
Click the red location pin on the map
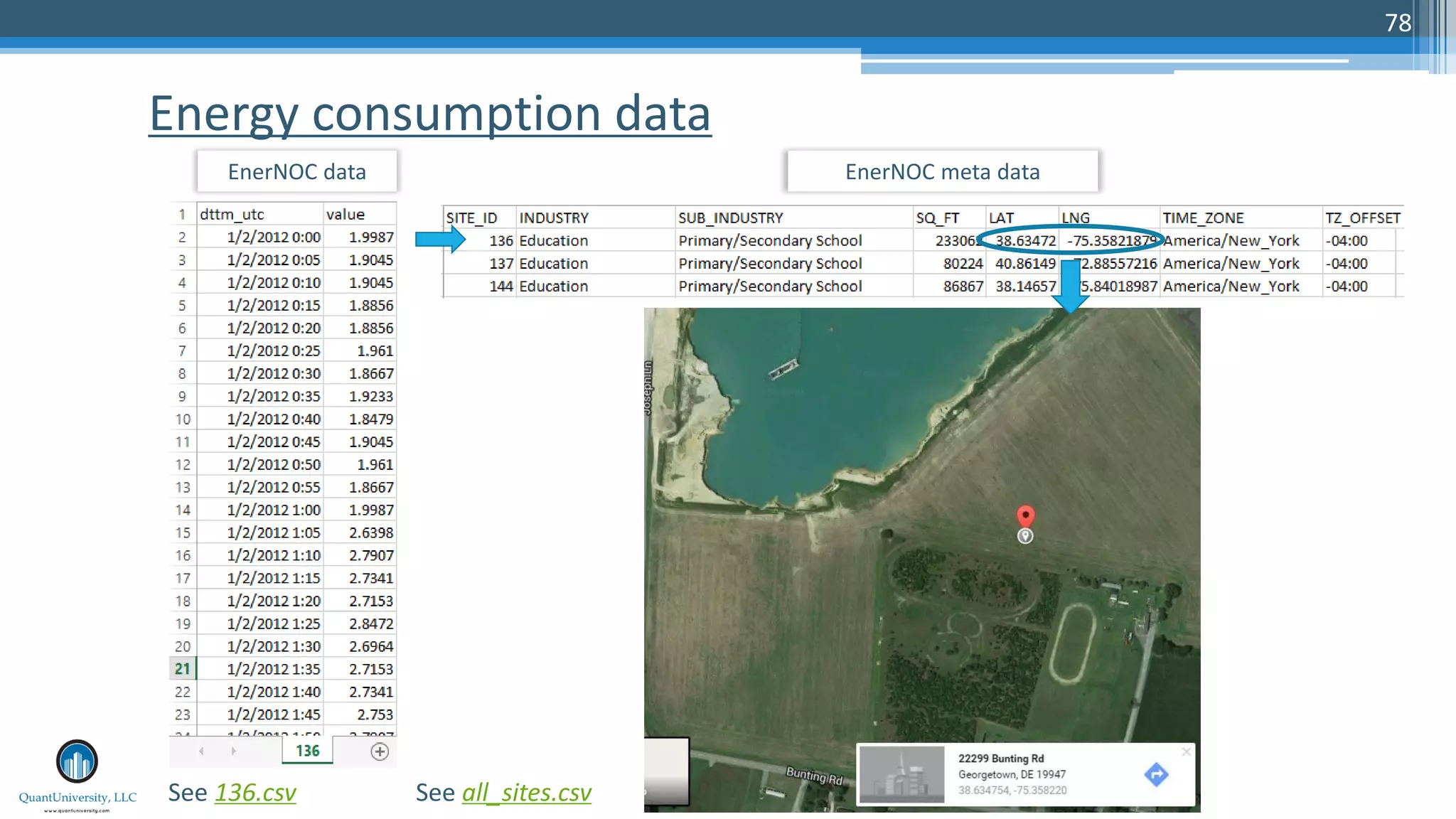1025,515
